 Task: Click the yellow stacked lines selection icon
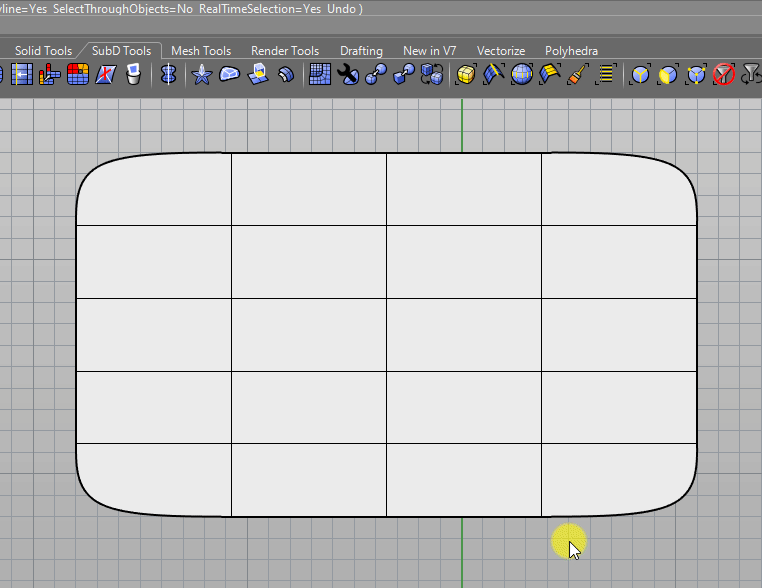[606, 74]
